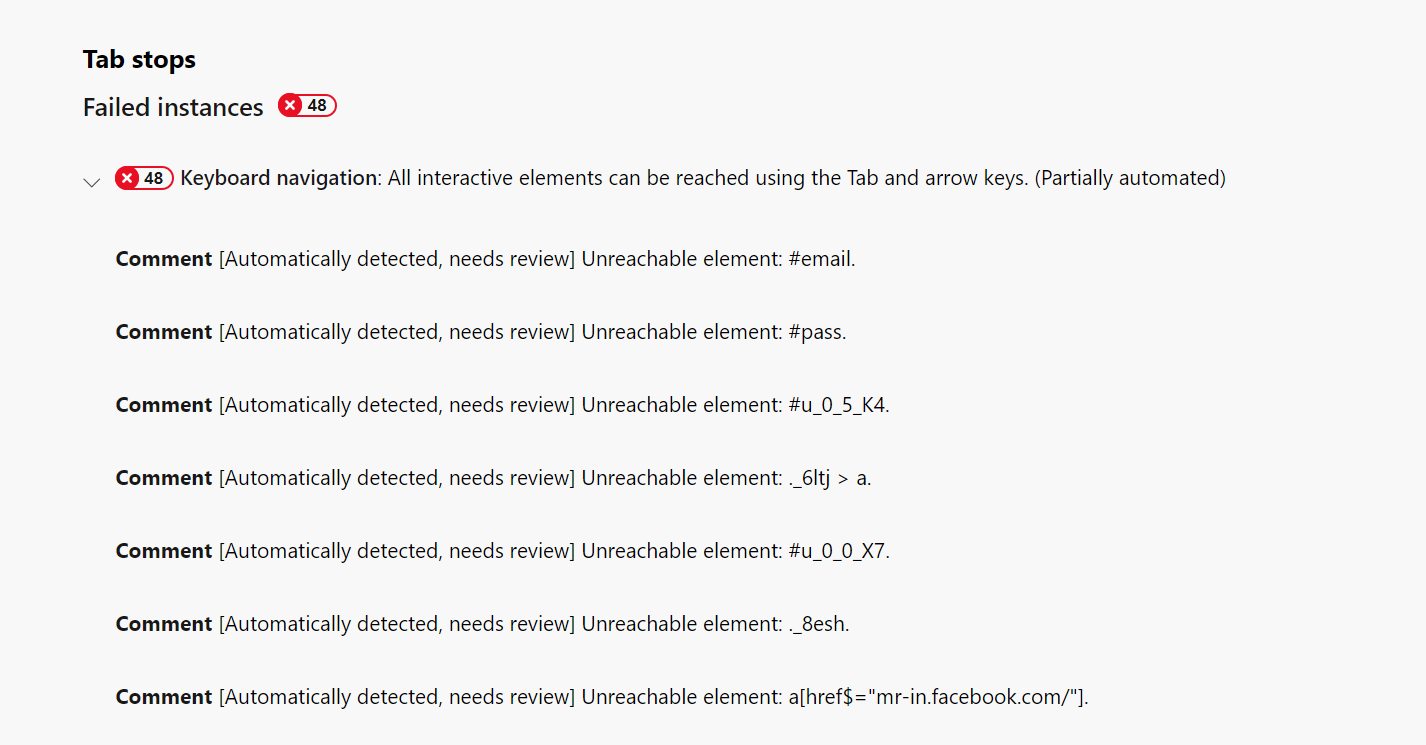Viewport: 1426px width, 745px height.
Task: Click the red failure count badge beside Failed instances
Action: coord(306,104)
